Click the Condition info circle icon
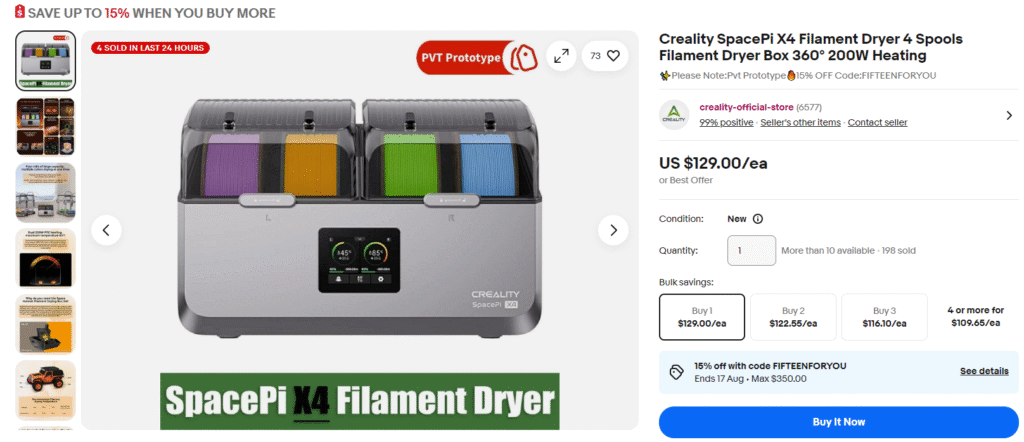This screenshot has width=1024, height=442. pyautogui.click(x=758, y=219)
